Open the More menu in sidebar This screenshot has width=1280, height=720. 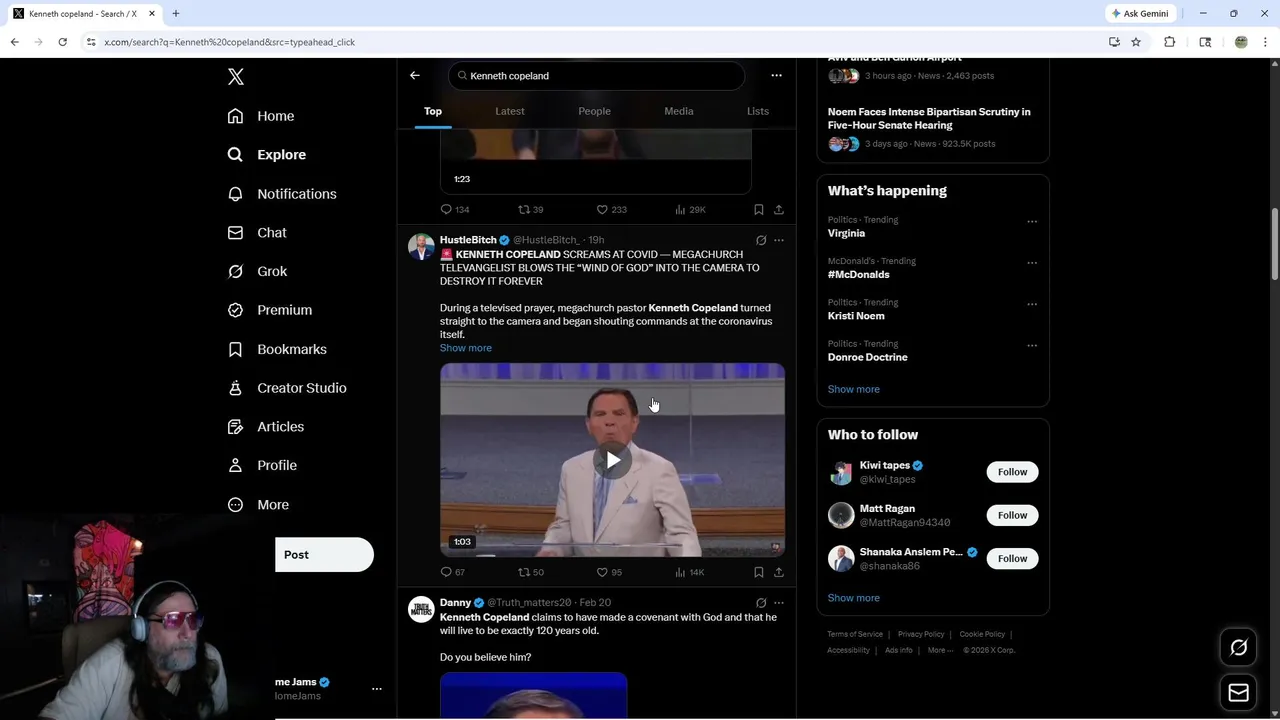click(258, 505)
